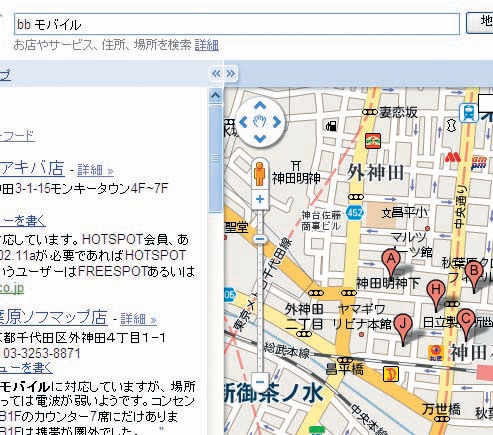Collapse the side panel with left double arrow
493x435 pixels.
216,73
